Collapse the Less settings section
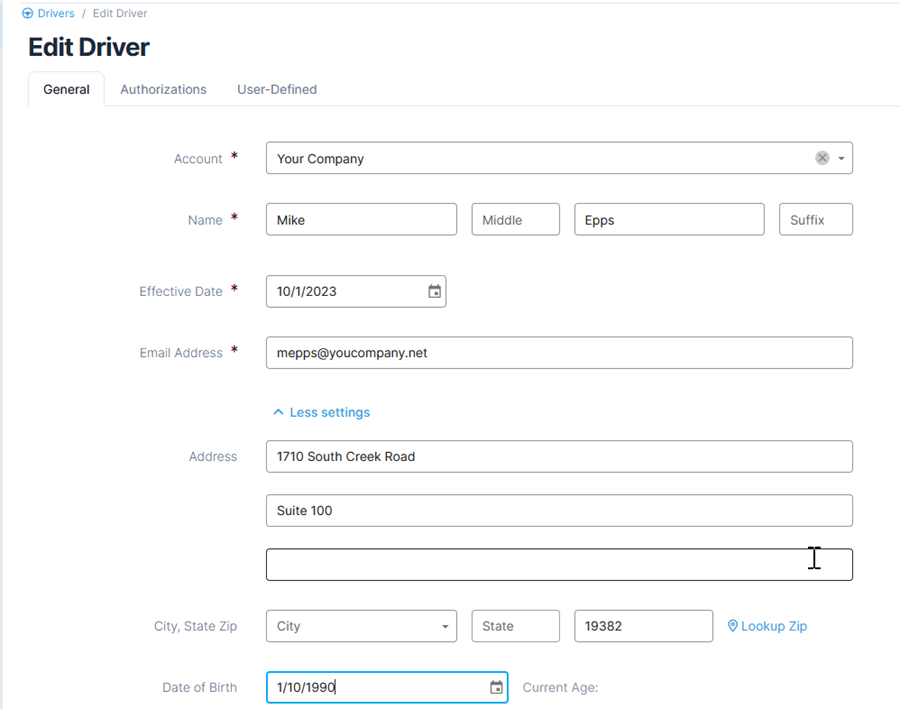Viewport: 900px width, 709px height. tap(321, 412)
